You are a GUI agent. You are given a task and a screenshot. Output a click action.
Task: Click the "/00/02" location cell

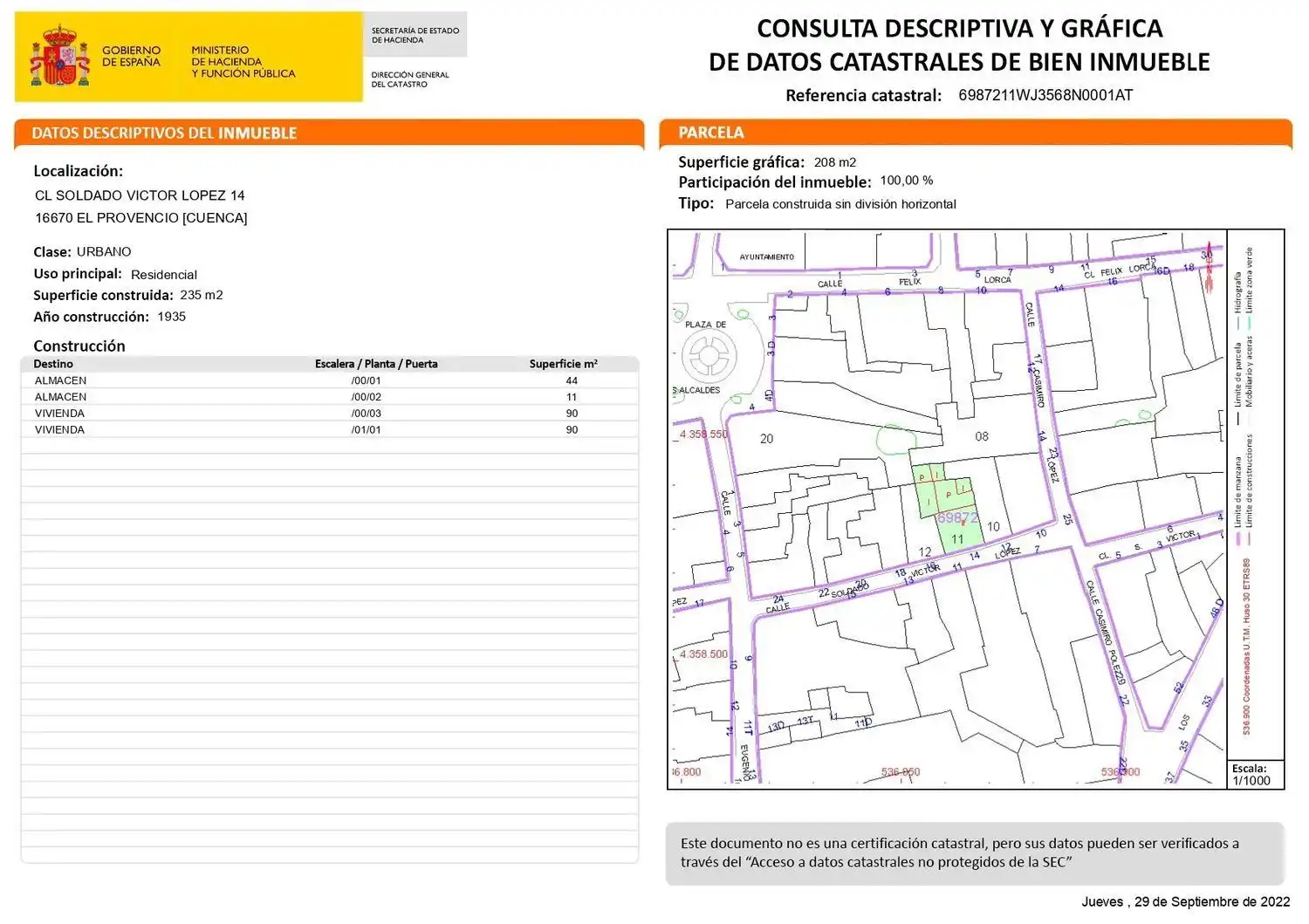pyautogui.click(x=367, y=397)
